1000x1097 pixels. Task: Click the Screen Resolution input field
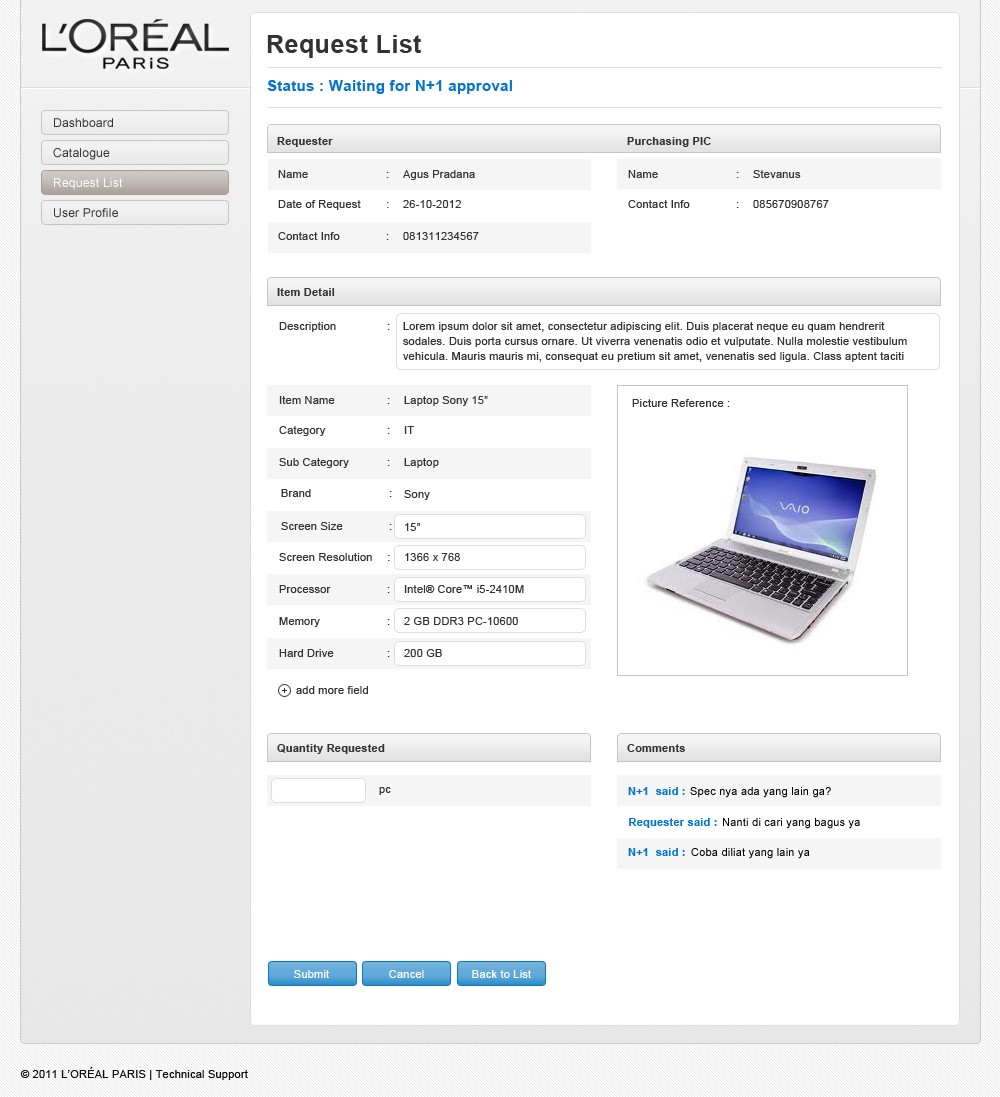(x=490, y=558)
